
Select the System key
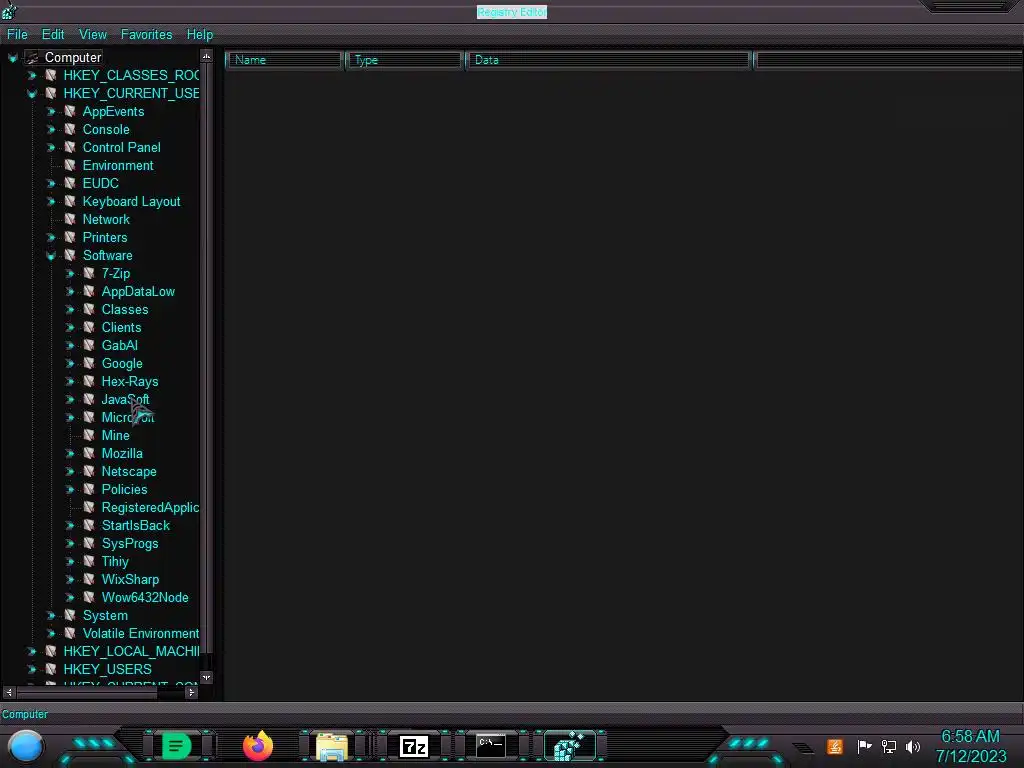pos(105,616)
